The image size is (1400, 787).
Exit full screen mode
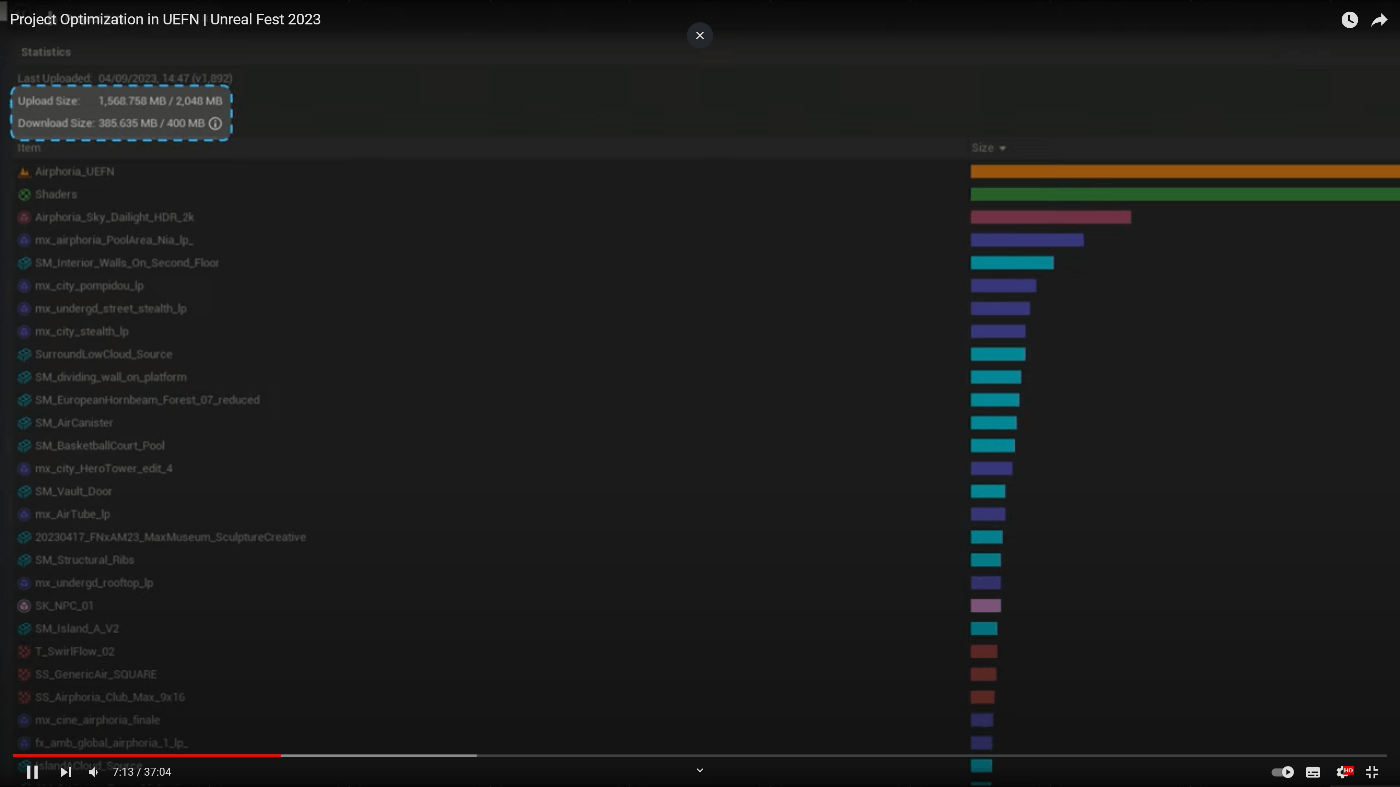point(1372,772)
